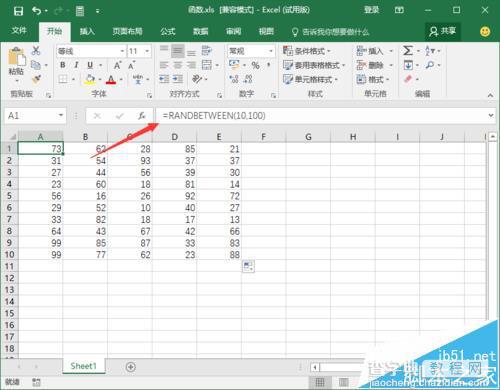Click the Increase Indent icon
This screenshot has width=500, height=390.
tap(178, 79)
